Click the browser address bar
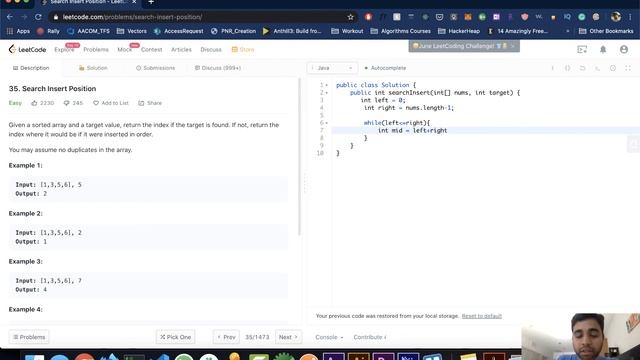 click(203, 17)
